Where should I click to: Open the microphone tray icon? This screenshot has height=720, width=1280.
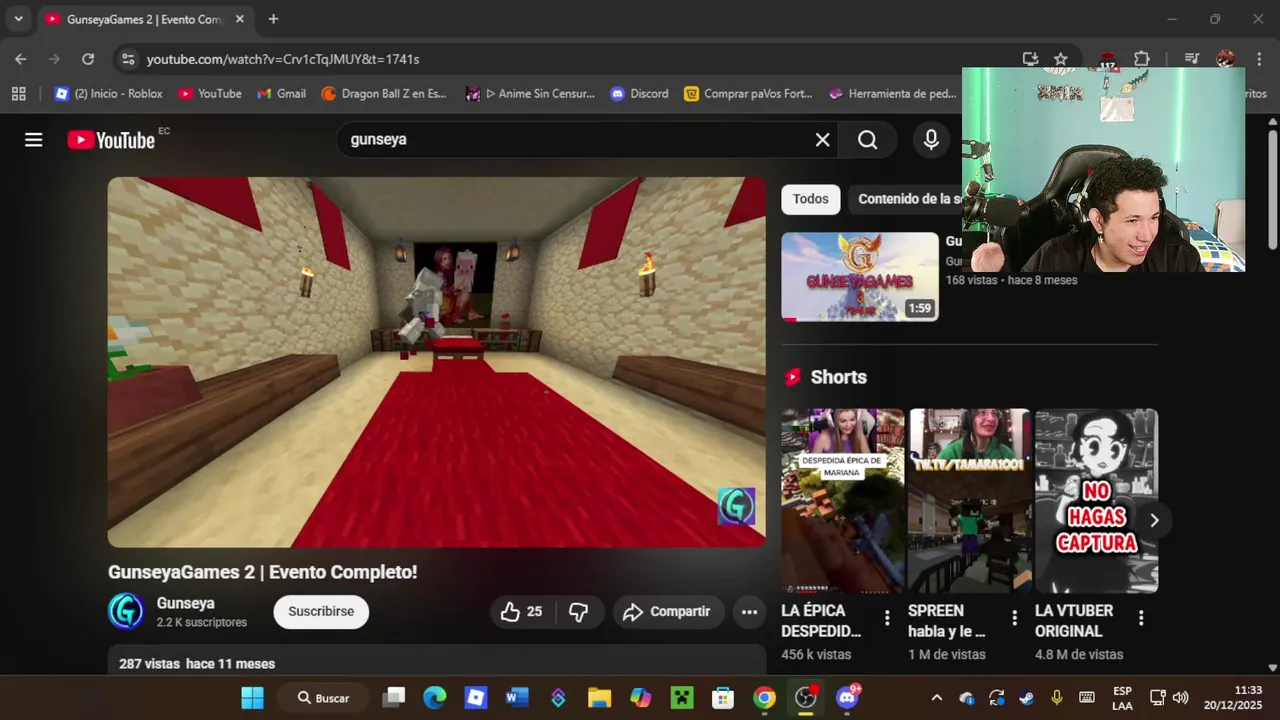[1057, 698]
